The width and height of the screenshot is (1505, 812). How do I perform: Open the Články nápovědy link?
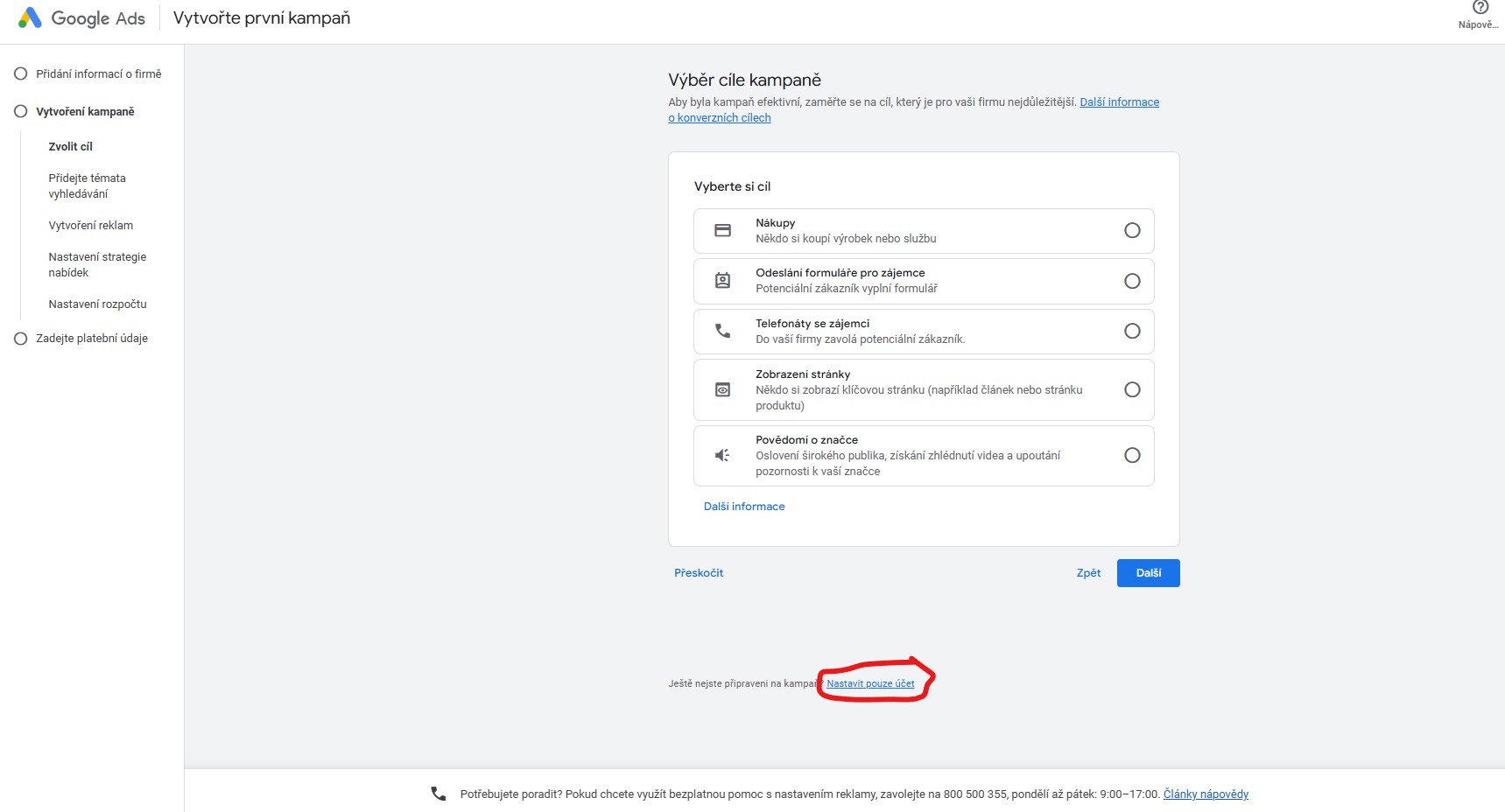coord(1206,794)
